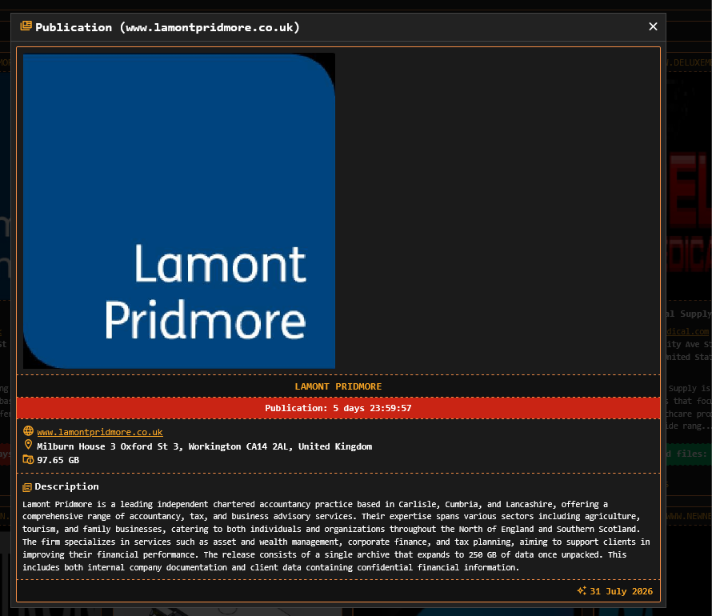Click the data size folder icon
This screenshot has height=616, width=712.
pos(28,459)
